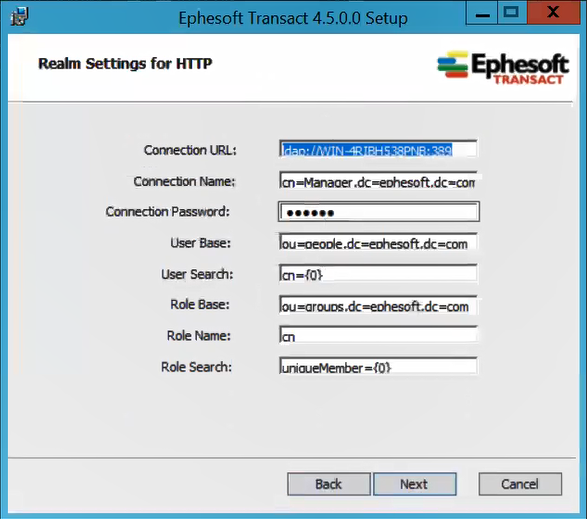
Task: Focus the Connection URL field
Action: (x=378, y=149)
